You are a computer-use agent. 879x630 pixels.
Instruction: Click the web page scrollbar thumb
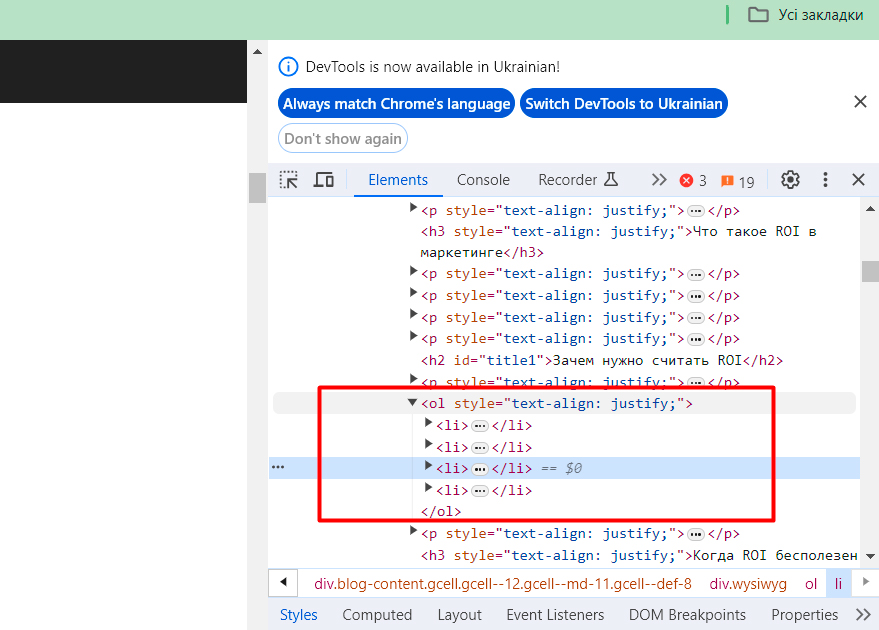tap(257, 188)
